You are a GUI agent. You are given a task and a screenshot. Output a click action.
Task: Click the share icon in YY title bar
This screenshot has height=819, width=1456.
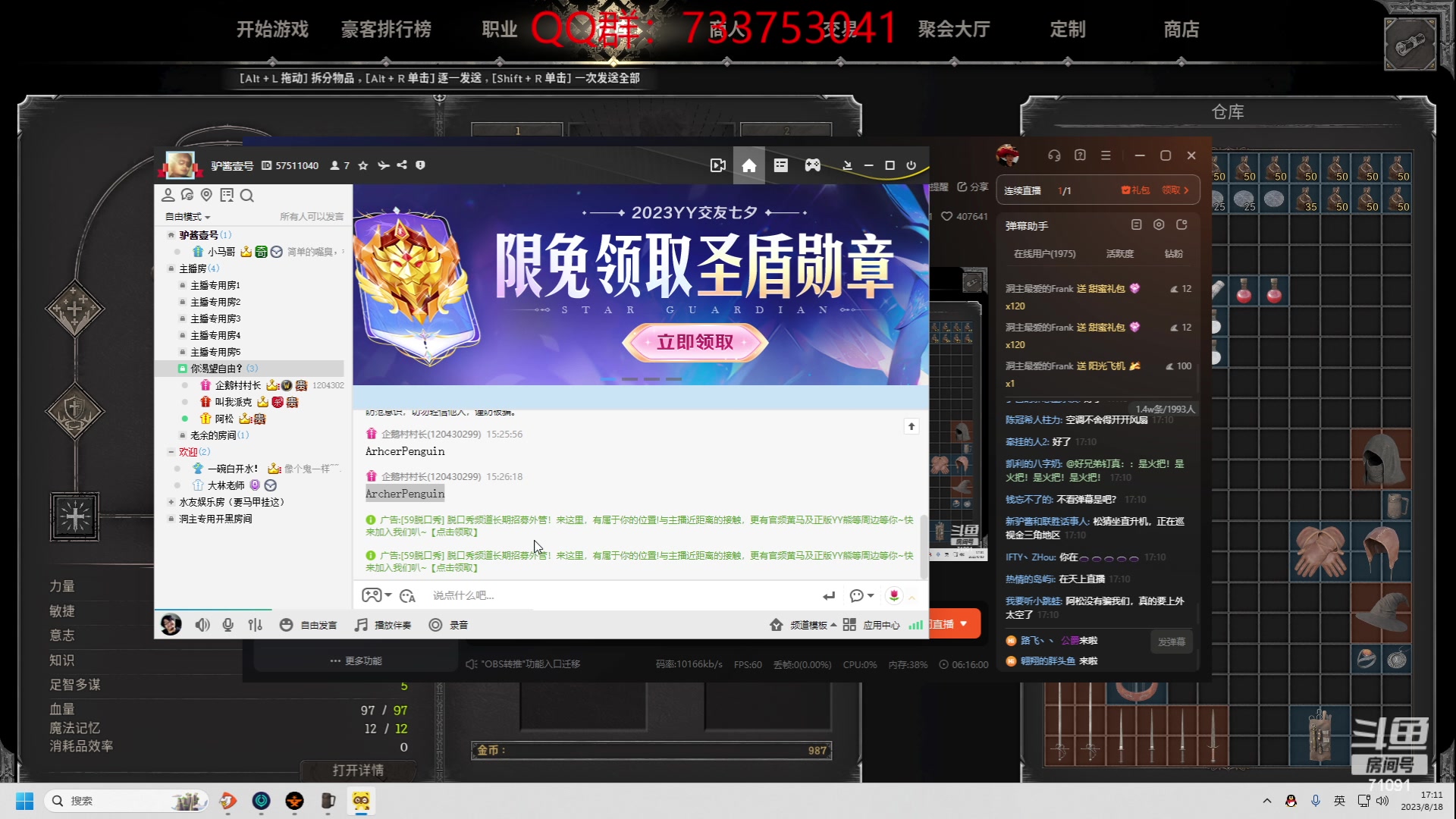coord(402,165)
